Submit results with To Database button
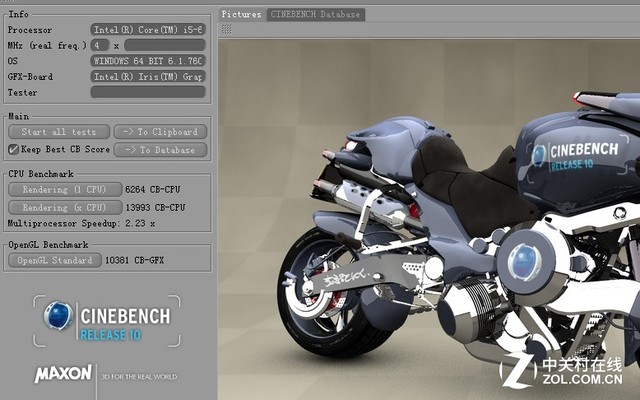640x400 pixels. (160, 150)
